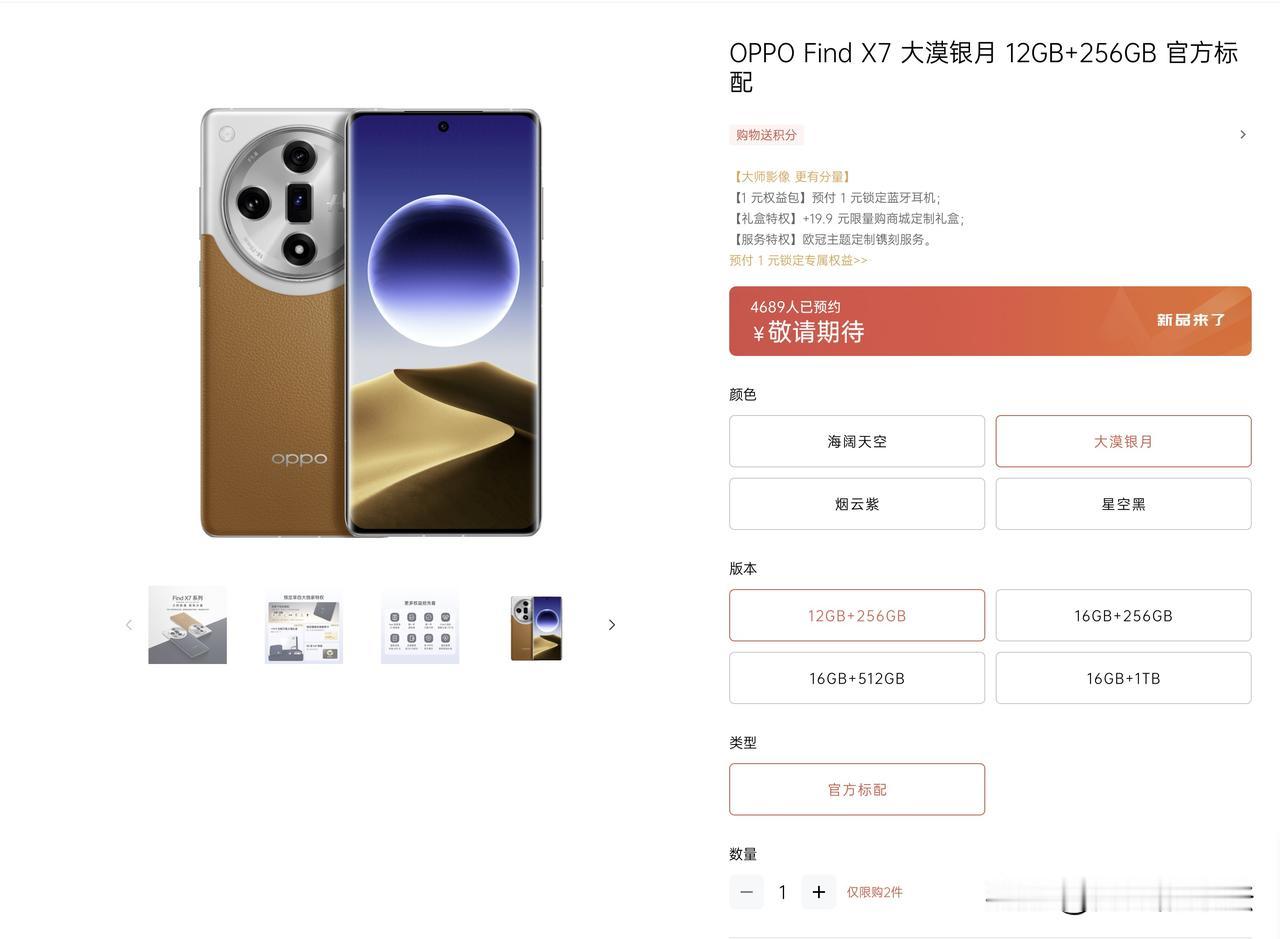Open the Find X7 系列 thumbnail
This screenshot has height=939, width=1280.
click(x=188, y=625)
